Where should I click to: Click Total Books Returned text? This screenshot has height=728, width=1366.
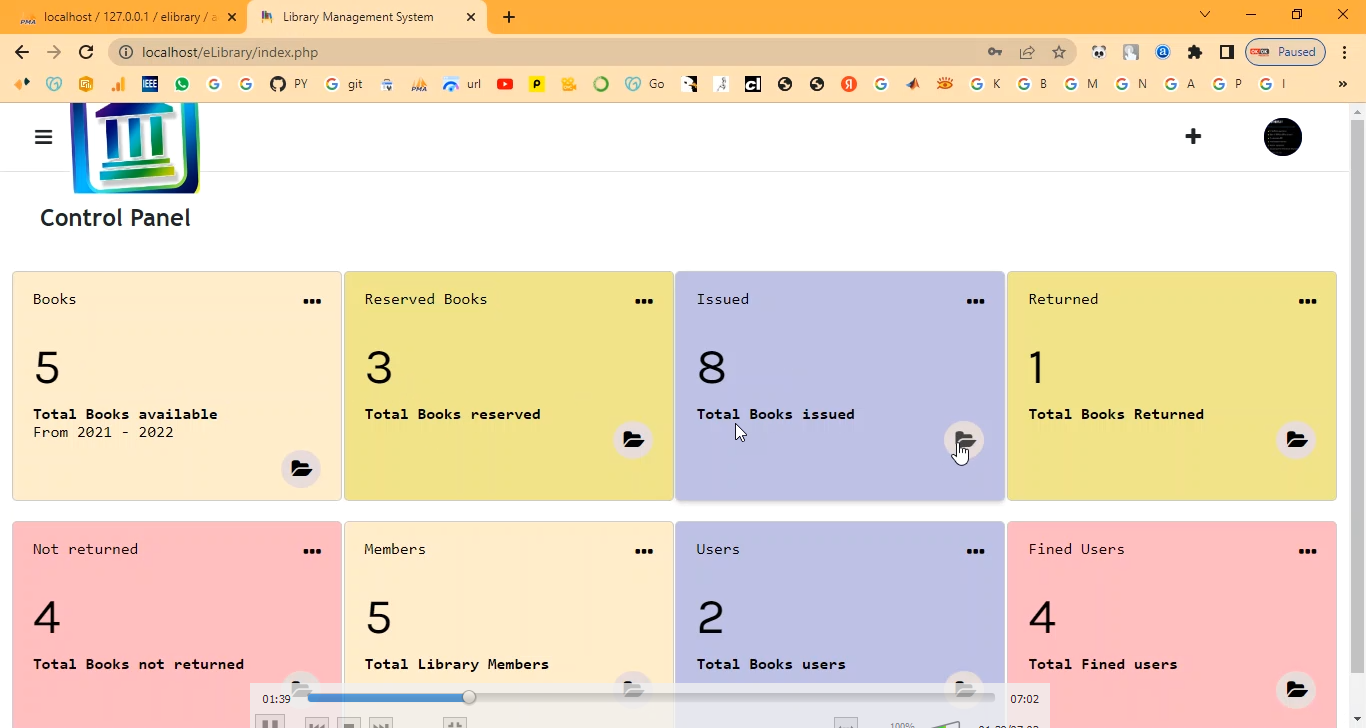[1116, 414]
